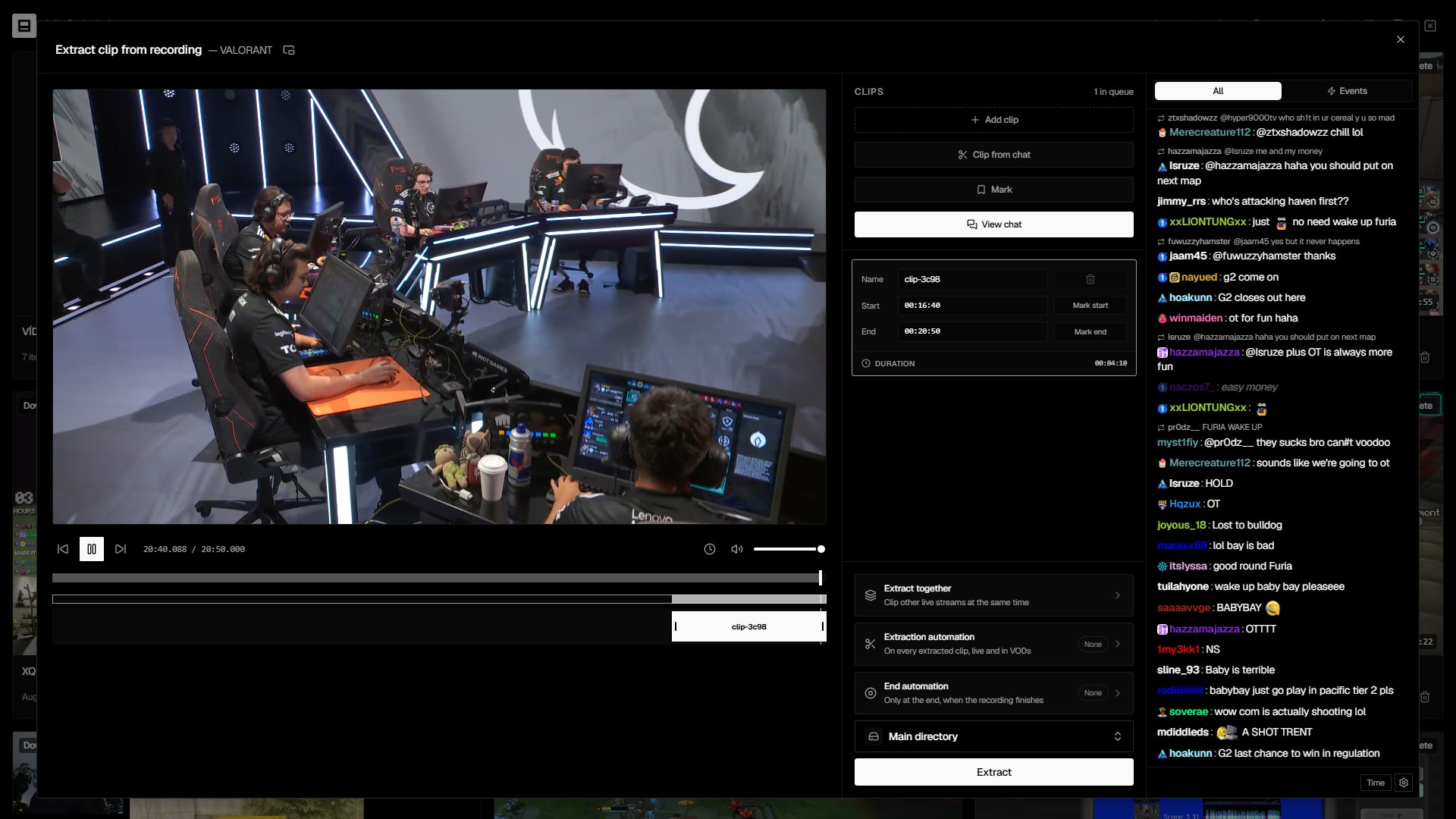Screen dimensions: 1456x819
Task: Click the pop-out window icon beside VALORANT
Action: 289,50
